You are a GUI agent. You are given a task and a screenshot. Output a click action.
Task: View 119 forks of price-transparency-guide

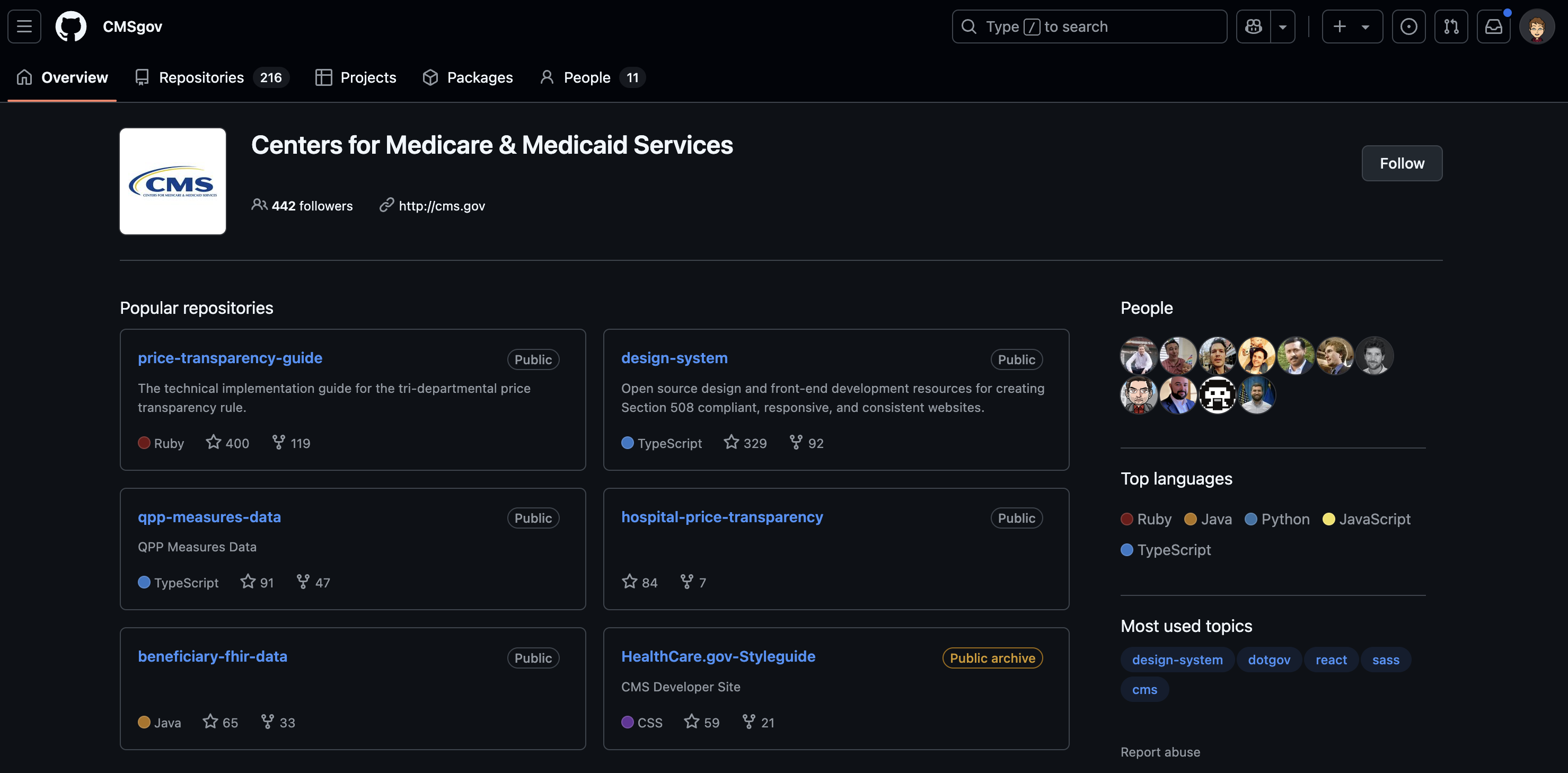[x=291, y=443]
